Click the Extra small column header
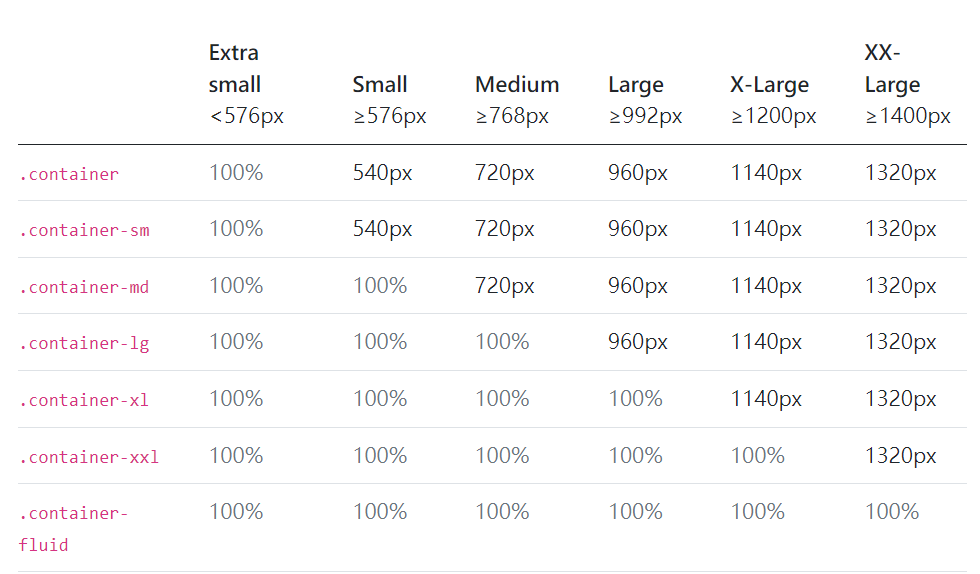 (235, 68)
